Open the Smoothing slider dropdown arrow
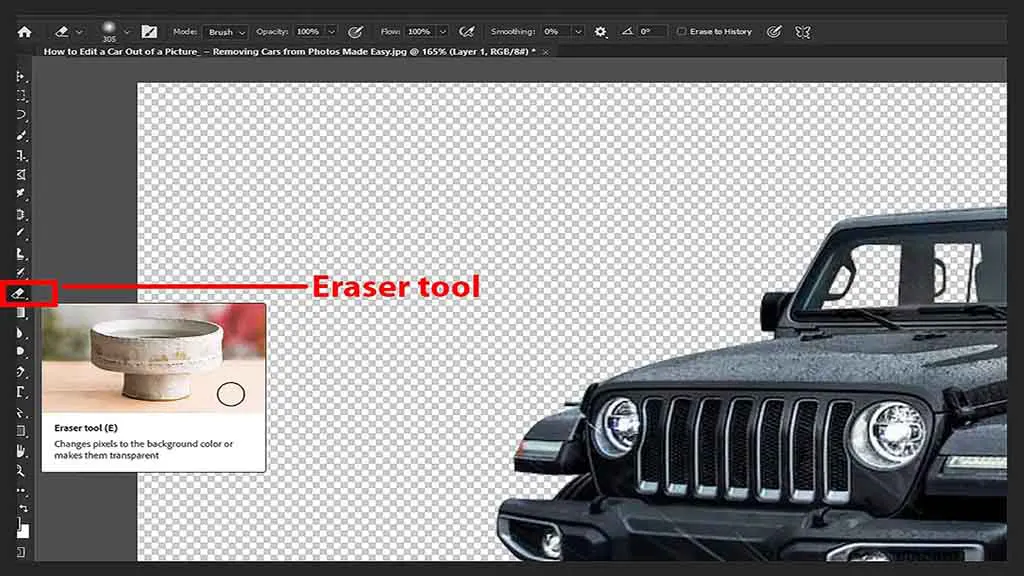The width and height of the screenshot is (1024, 576). click(x=578, y=31)
